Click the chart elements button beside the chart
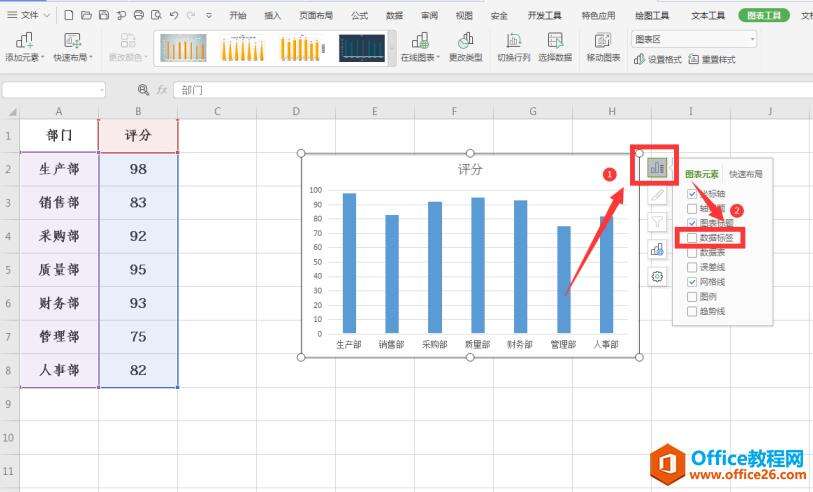This screenshot has height=492, width=813. (x=657, y=168)
